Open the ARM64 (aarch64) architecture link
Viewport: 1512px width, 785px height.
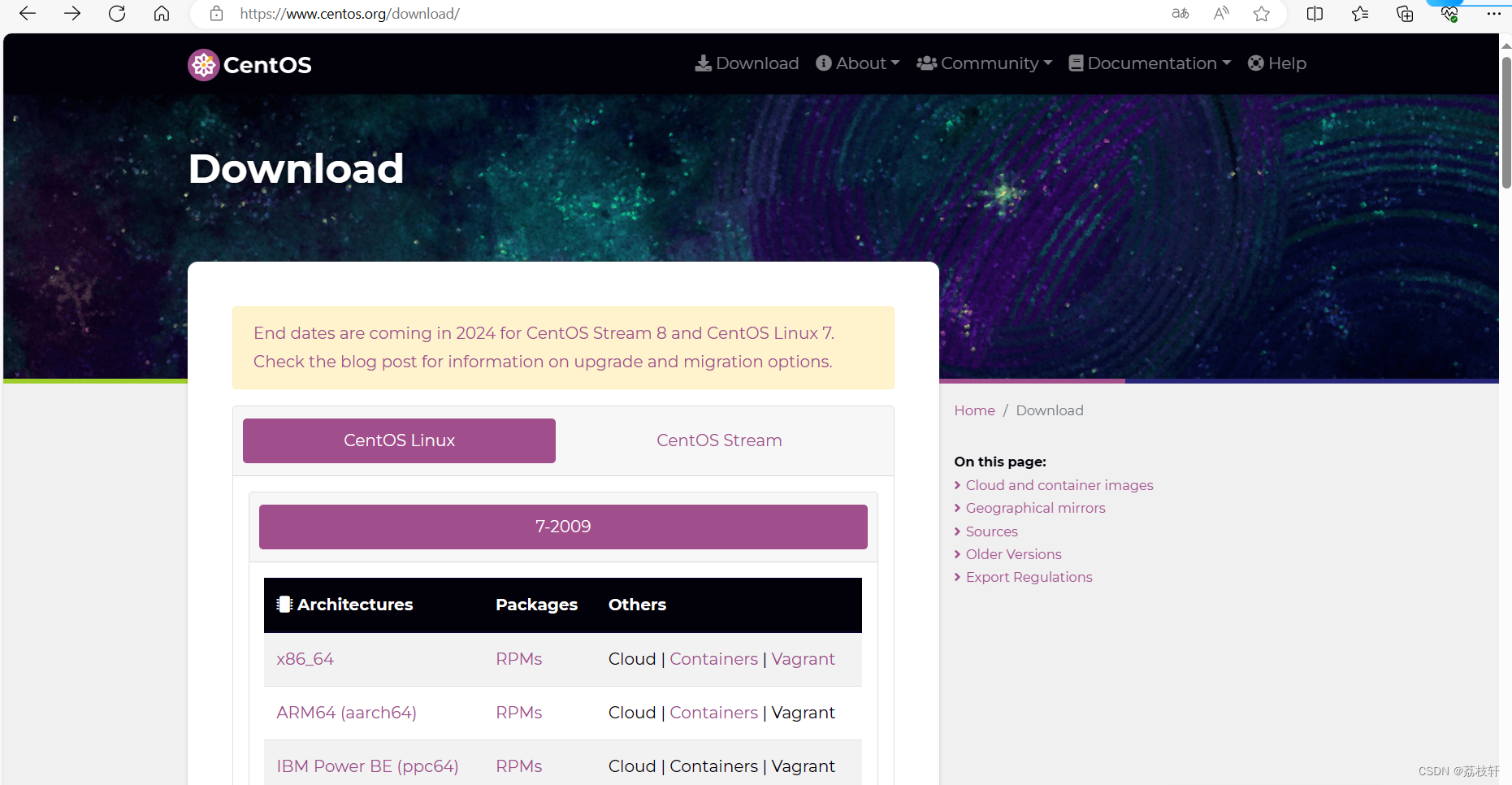(346, 713)
